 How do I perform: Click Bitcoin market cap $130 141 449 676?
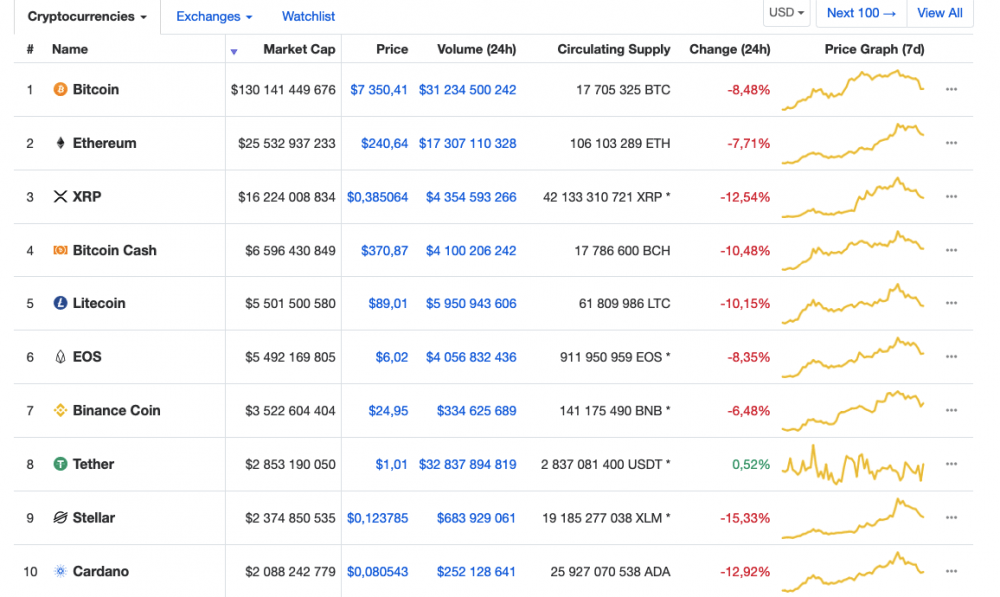point(283,90)
